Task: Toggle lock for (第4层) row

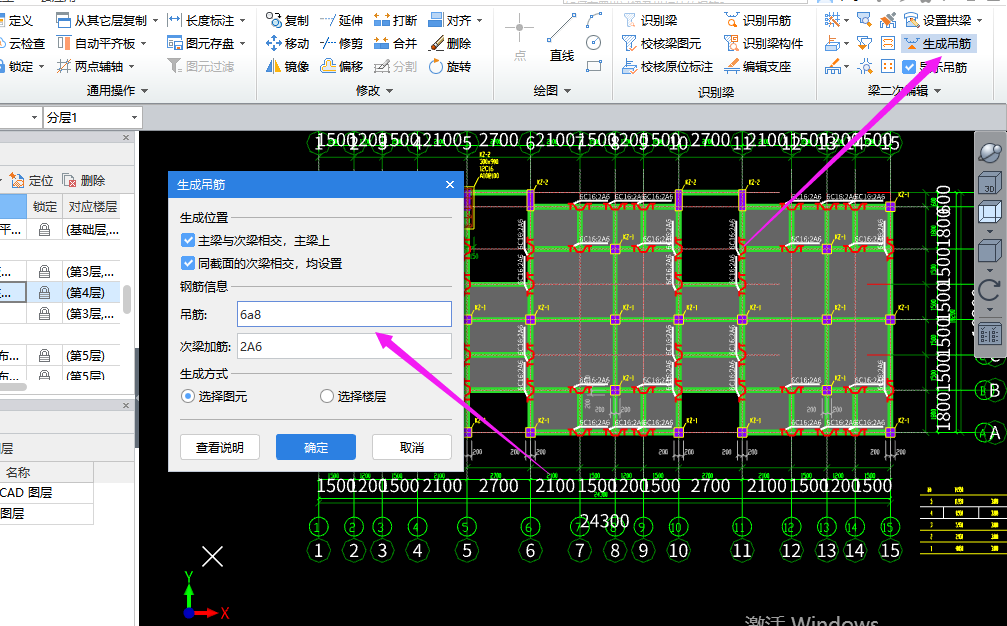Action: [44, 293]
